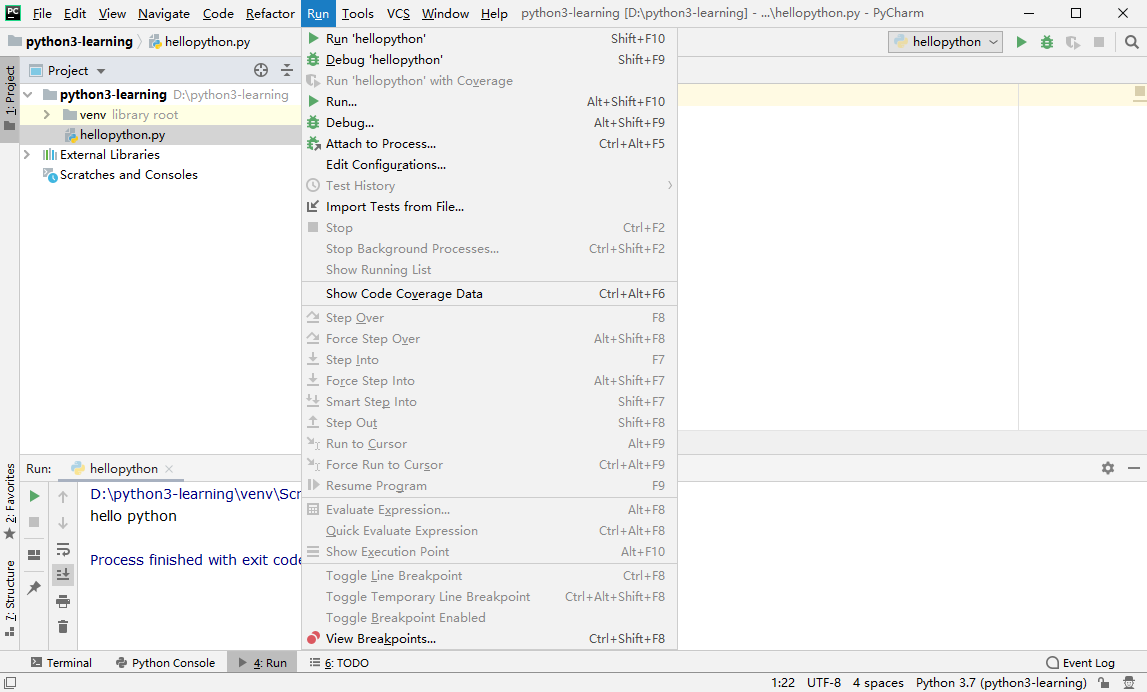Click the locate target icon in Project panel
1147x692 pixels.
point(261,70)
